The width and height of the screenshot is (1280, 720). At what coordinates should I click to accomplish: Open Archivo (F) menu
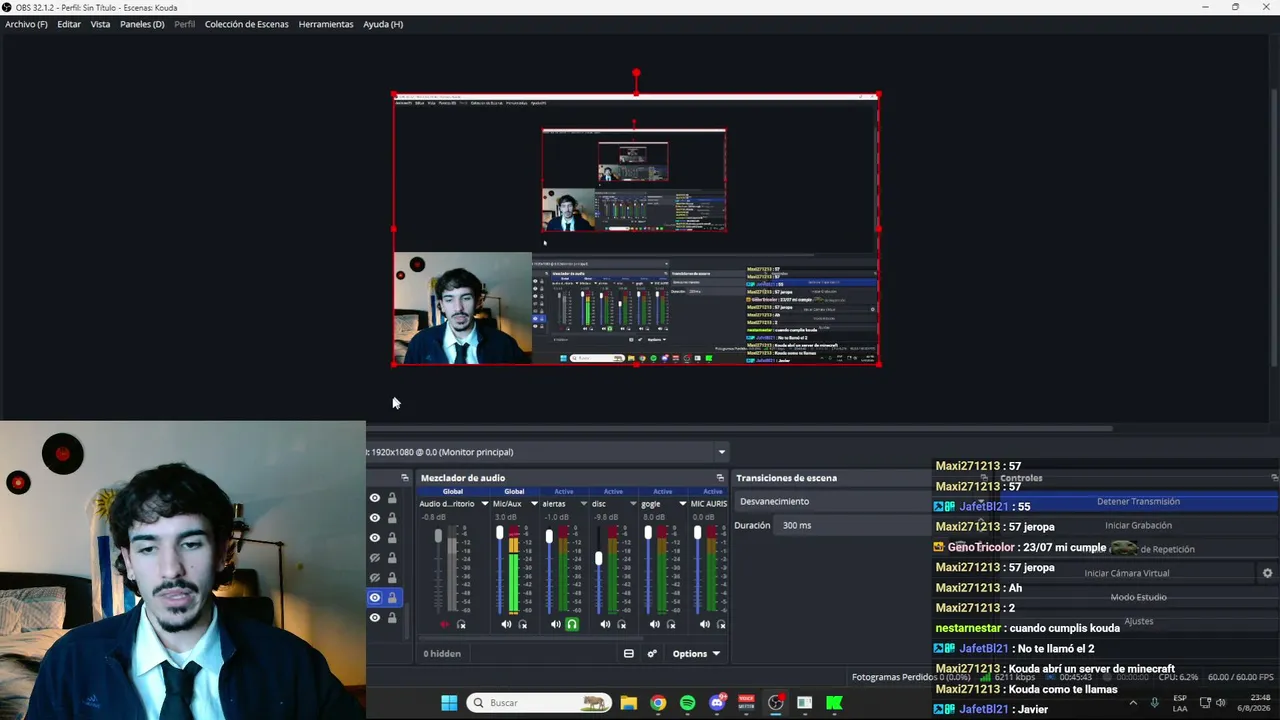(x=26, y=24)
